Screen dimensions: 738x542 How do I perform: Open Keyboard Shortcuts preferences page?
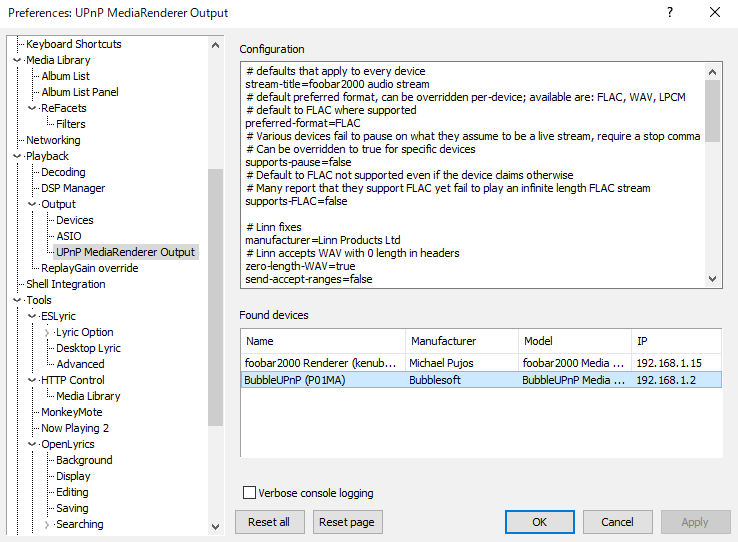[x=73, y=44]
